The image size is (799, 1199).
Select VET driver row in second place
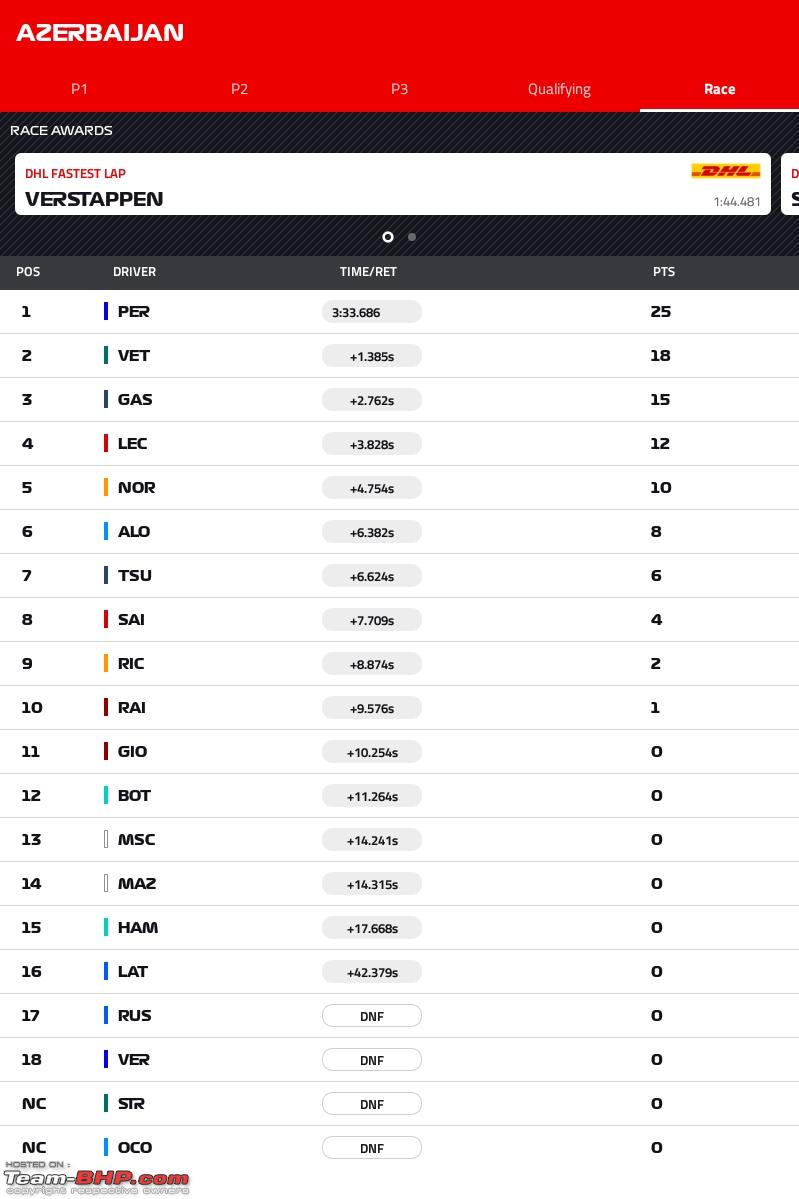399,356
